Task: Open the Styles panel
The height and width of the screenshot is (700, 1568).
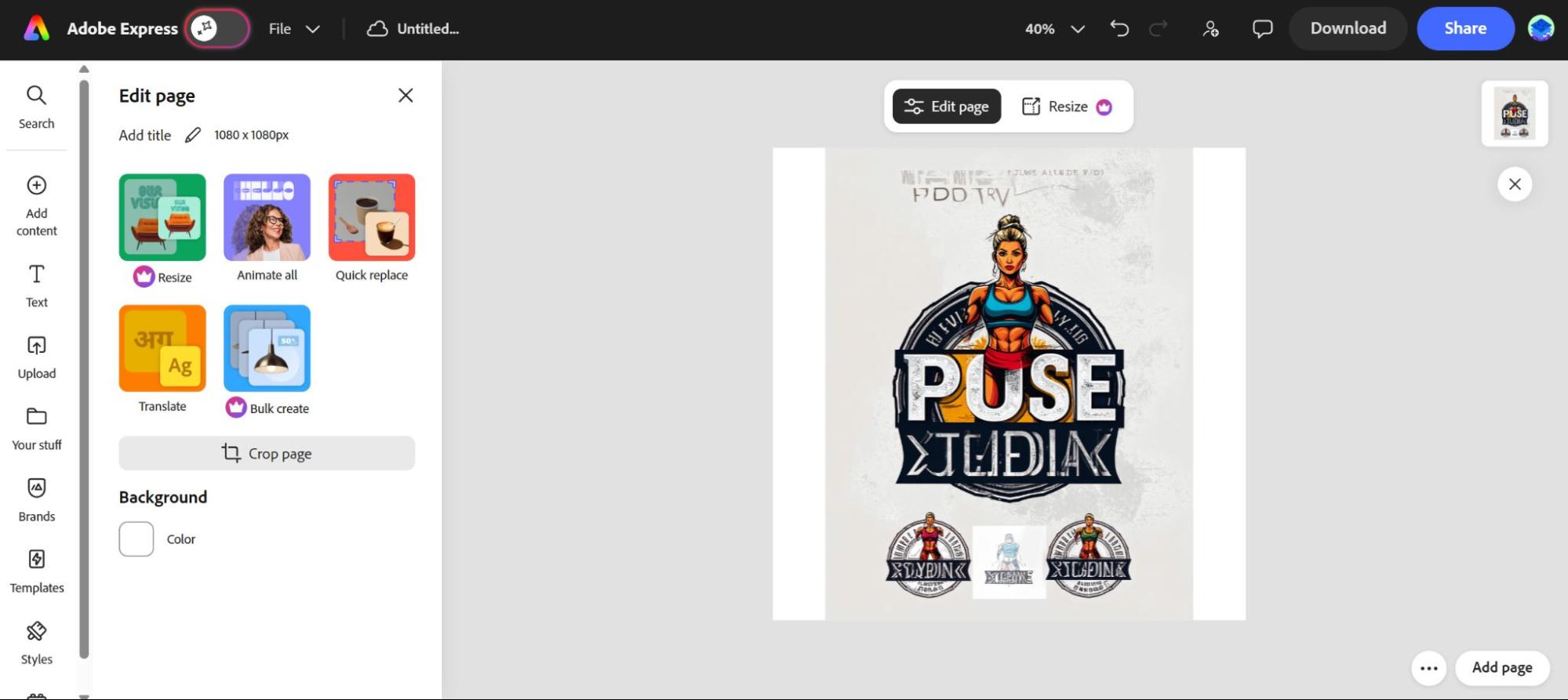Action: click(x=36, y=642)
